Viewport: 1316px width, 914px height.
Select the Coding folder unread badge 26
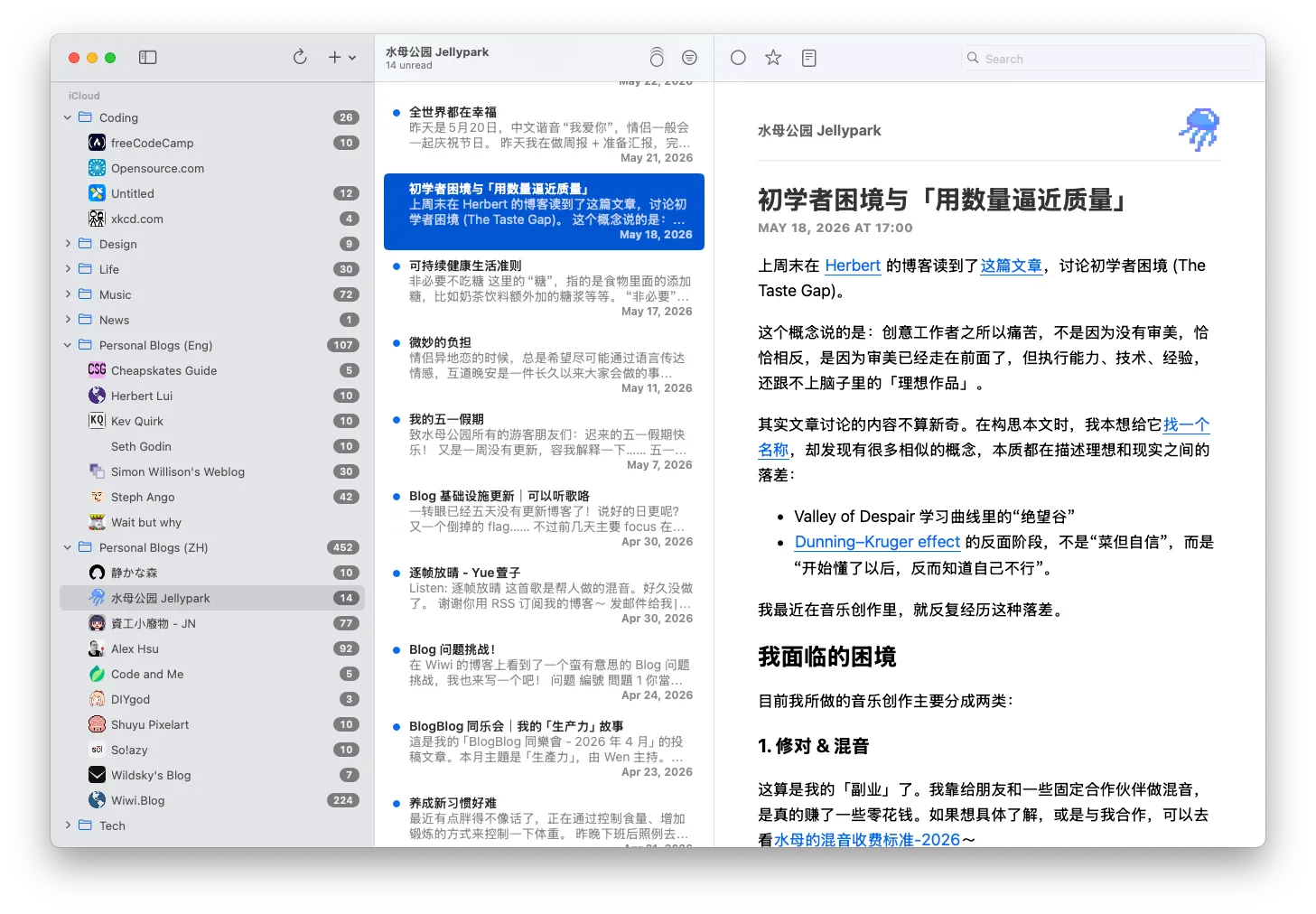tap(346, 117)
